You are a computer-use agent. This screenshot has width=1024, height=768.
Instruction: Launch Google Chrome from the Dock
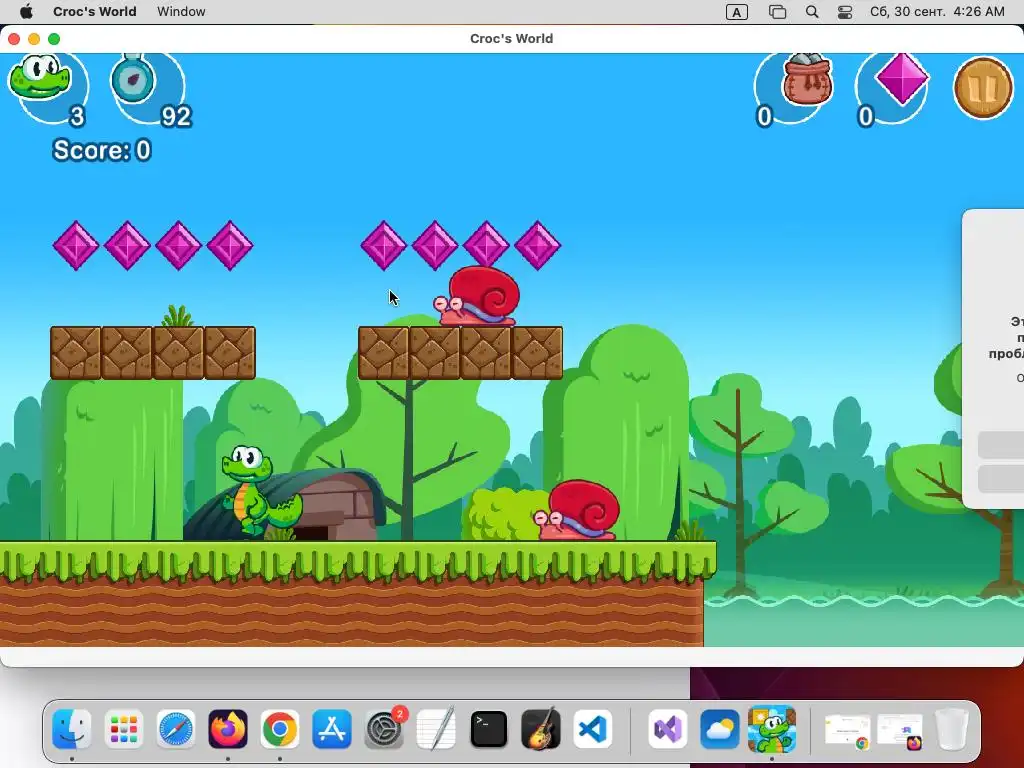click(x=280, y=729)
